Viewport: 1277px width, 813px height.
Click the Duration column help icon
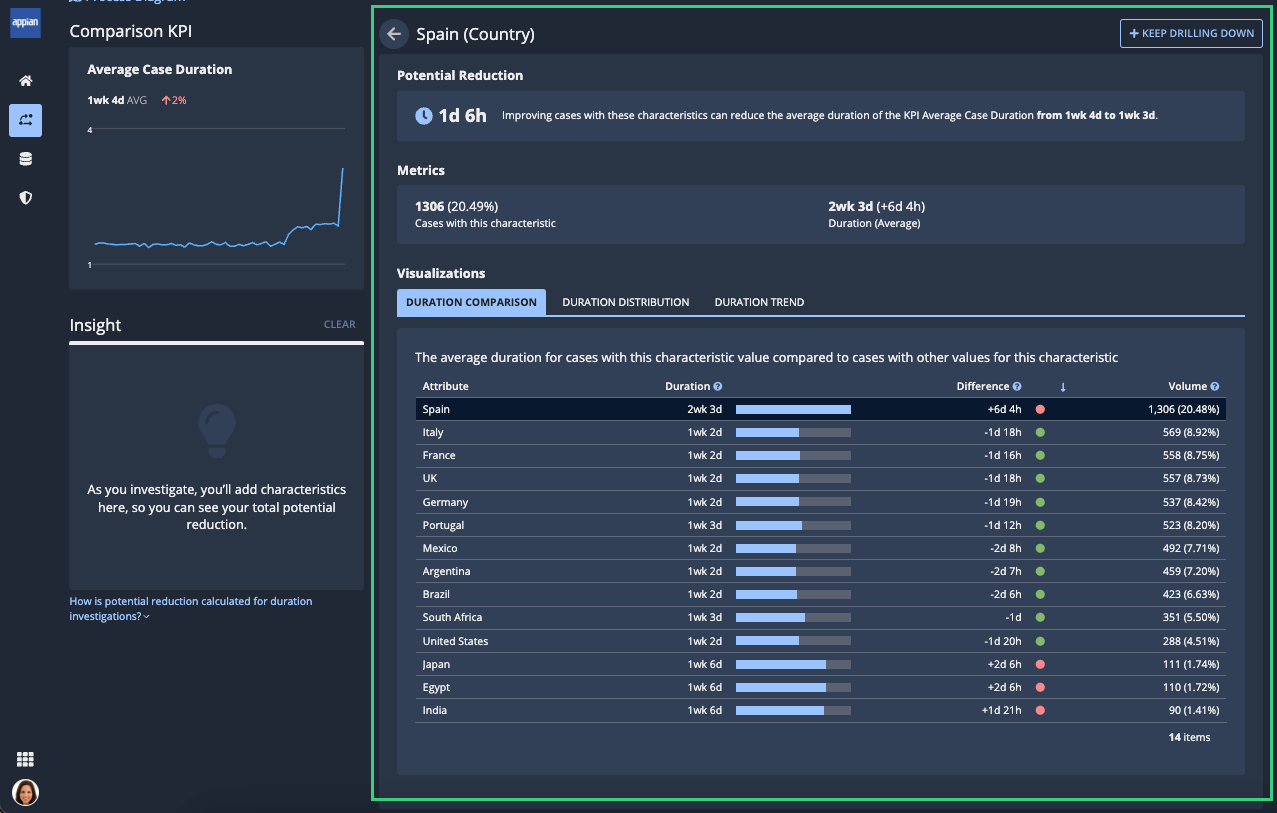point(718,386)
